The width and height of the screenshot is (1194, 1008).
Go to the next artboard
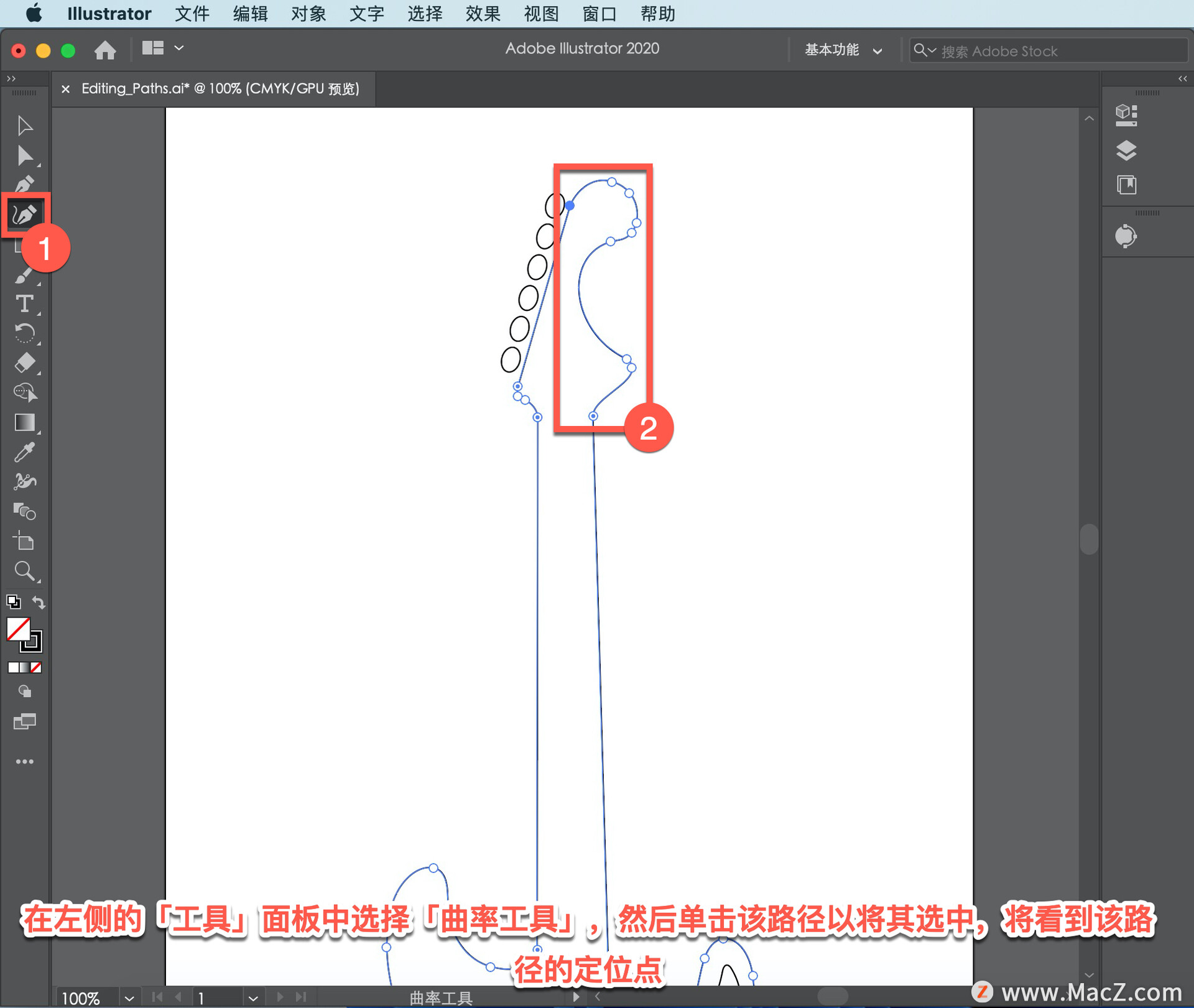click(280, 996)
